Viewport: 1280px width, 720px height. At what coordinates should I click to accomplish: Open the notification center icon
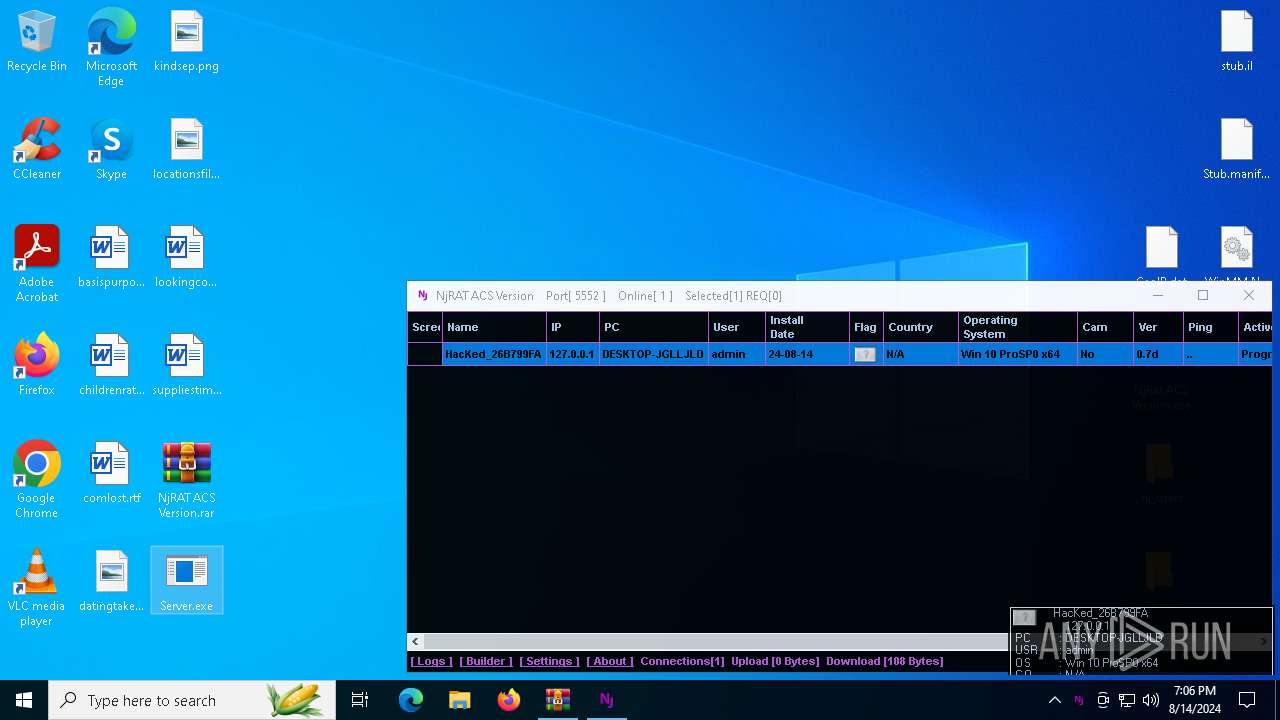click(x=1247, y=700)
